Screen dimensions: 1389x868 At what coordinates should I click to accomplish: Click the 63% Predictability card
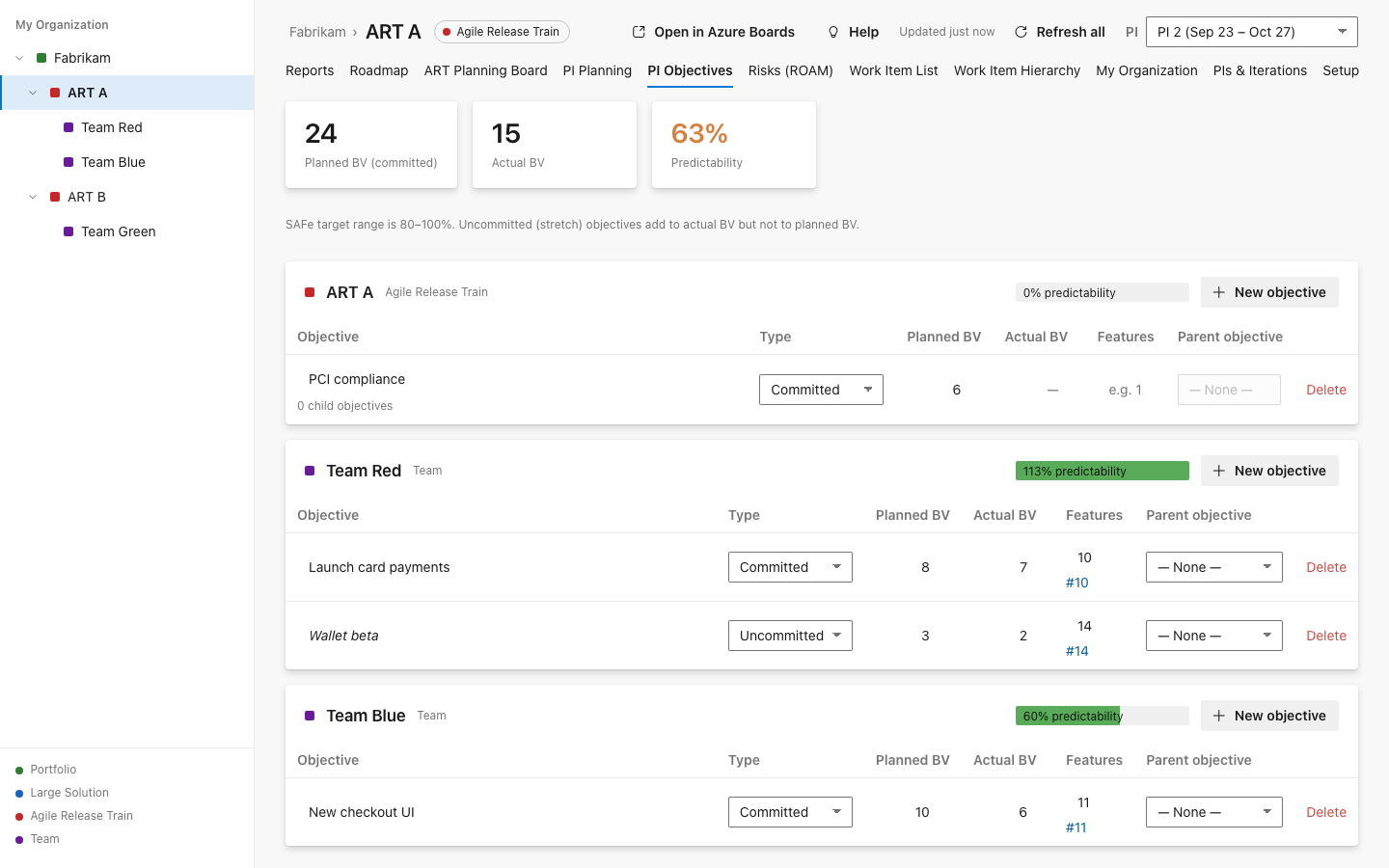[x=734, y=145]
